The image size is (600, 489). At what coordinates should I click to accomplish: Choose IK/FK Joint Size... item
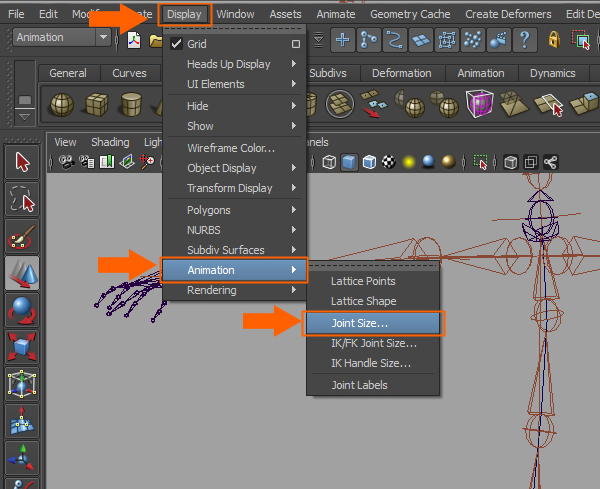click(x=373, y=343)
